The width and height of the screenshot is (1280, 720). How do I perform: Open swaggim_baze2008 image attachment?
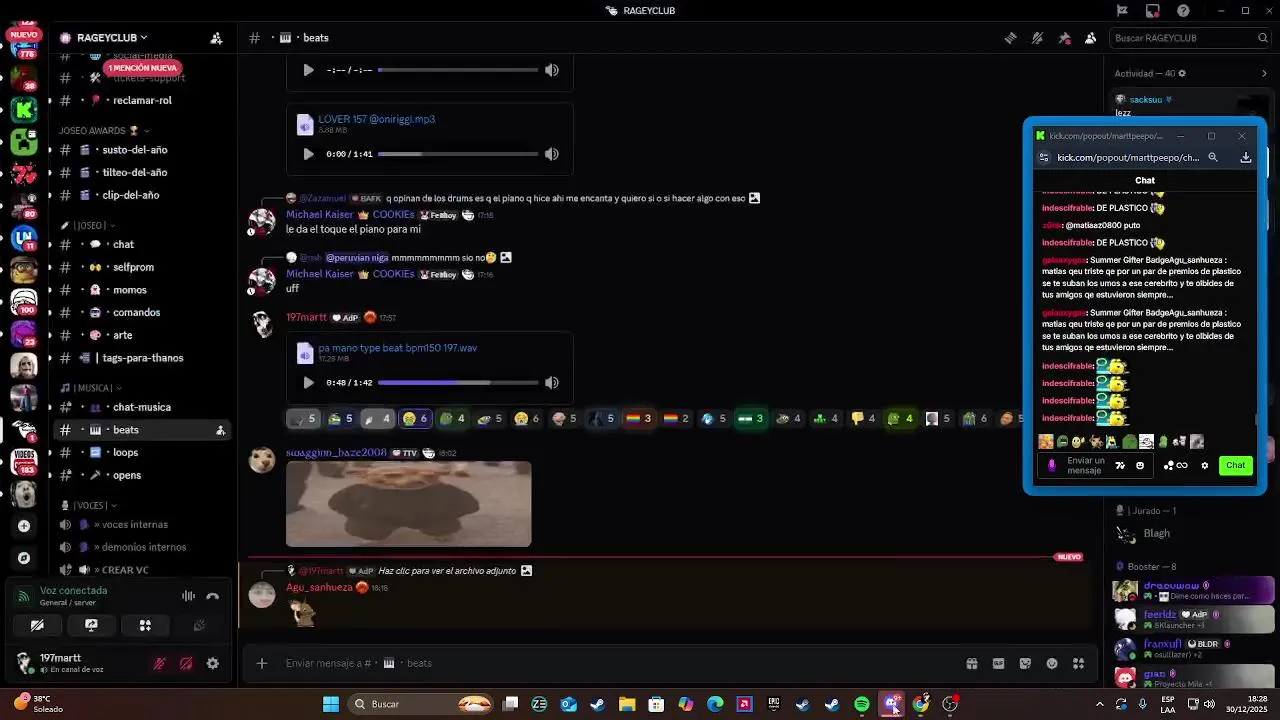(x=408, y=504)
